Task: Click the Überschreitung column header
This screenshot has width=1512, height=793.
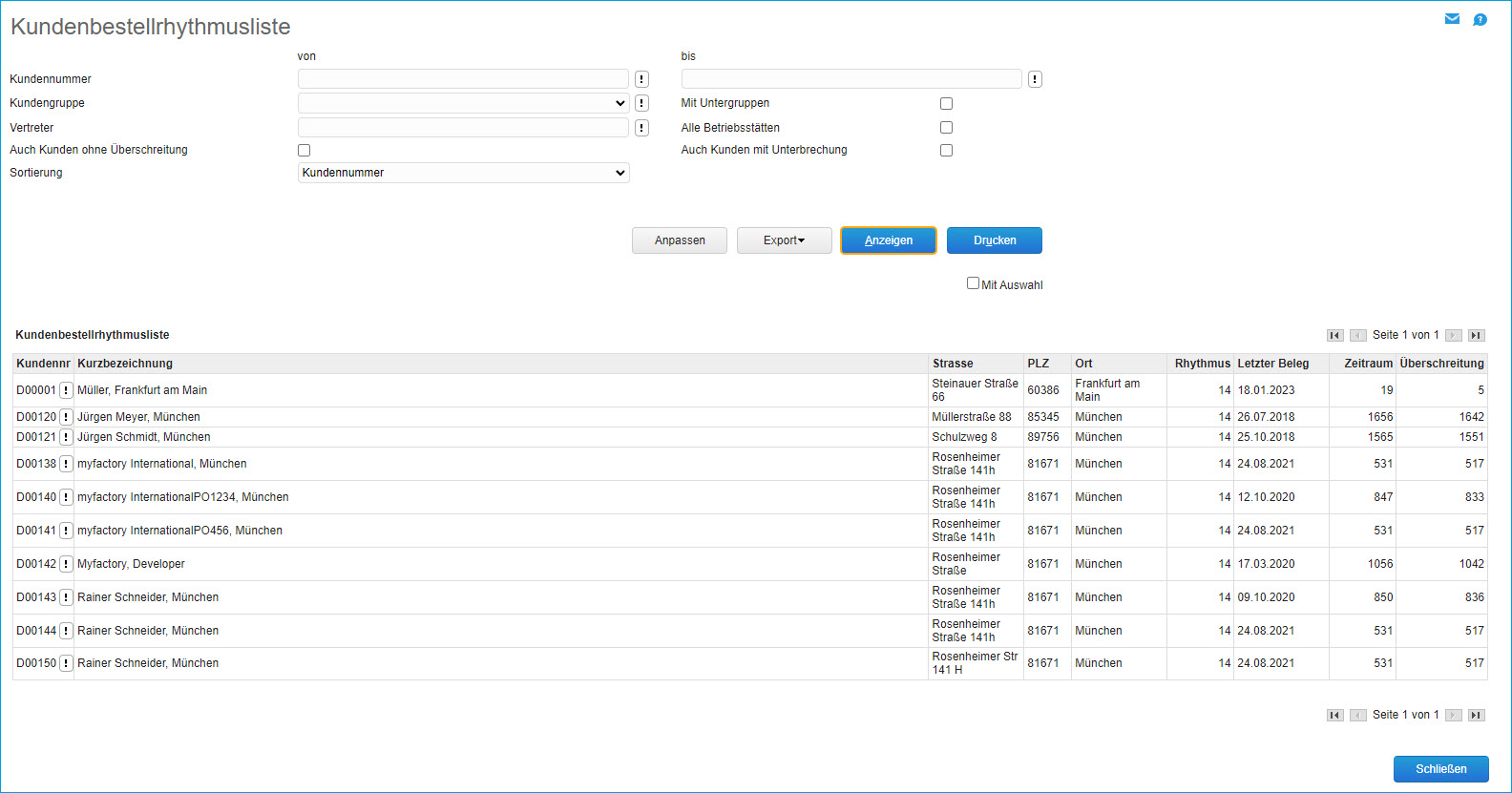Action: click(x=1441, y=364)
